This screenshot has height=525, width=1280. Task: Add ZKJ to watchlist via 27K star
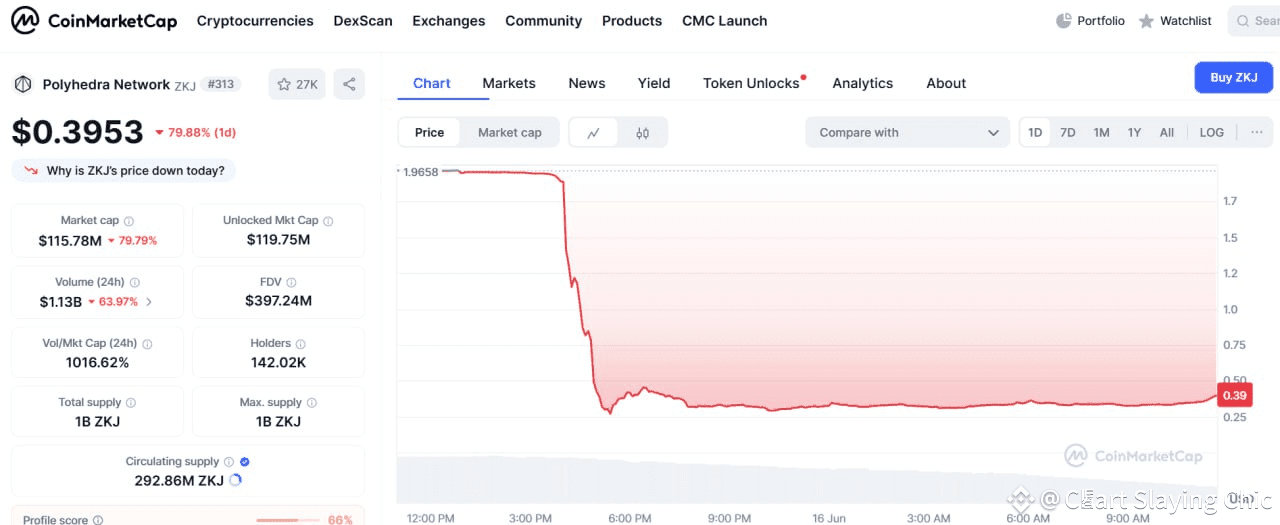pos(296,85)
